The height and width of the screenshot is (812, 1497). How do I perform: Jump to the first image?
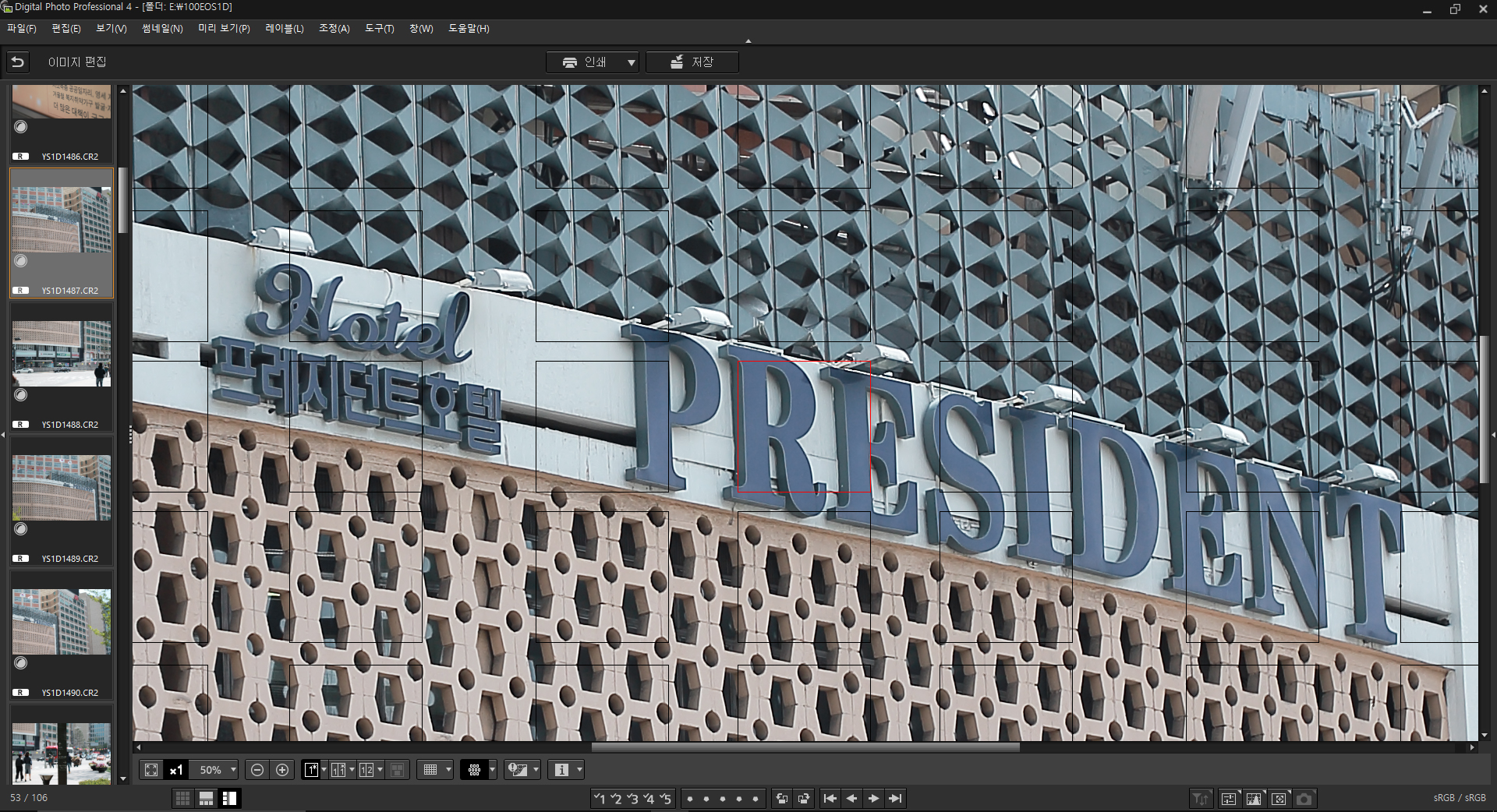[830, 799]
